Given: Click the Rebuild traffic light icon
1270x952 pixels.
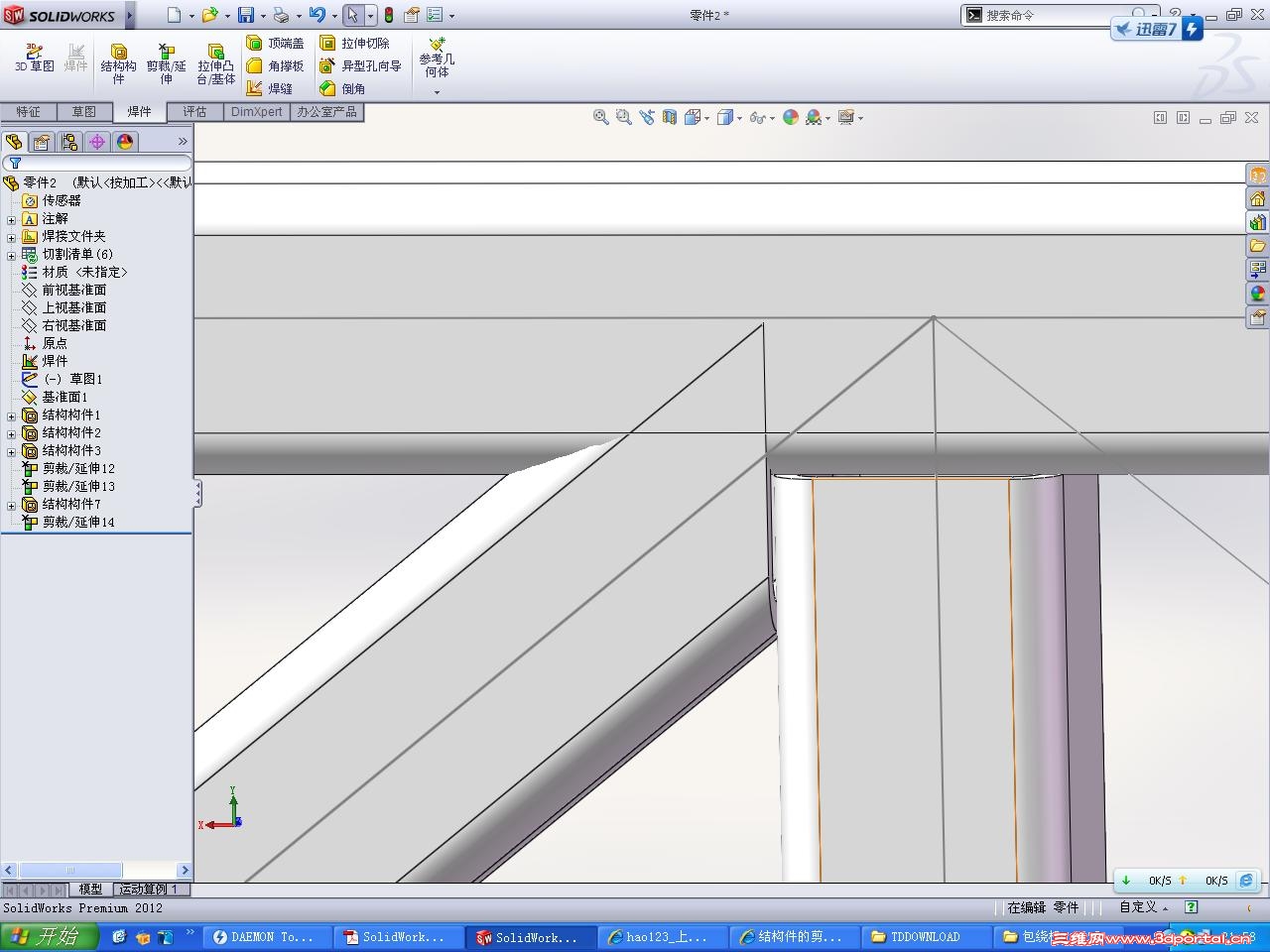Looking at the screenshot, I should tap(389, 15).
